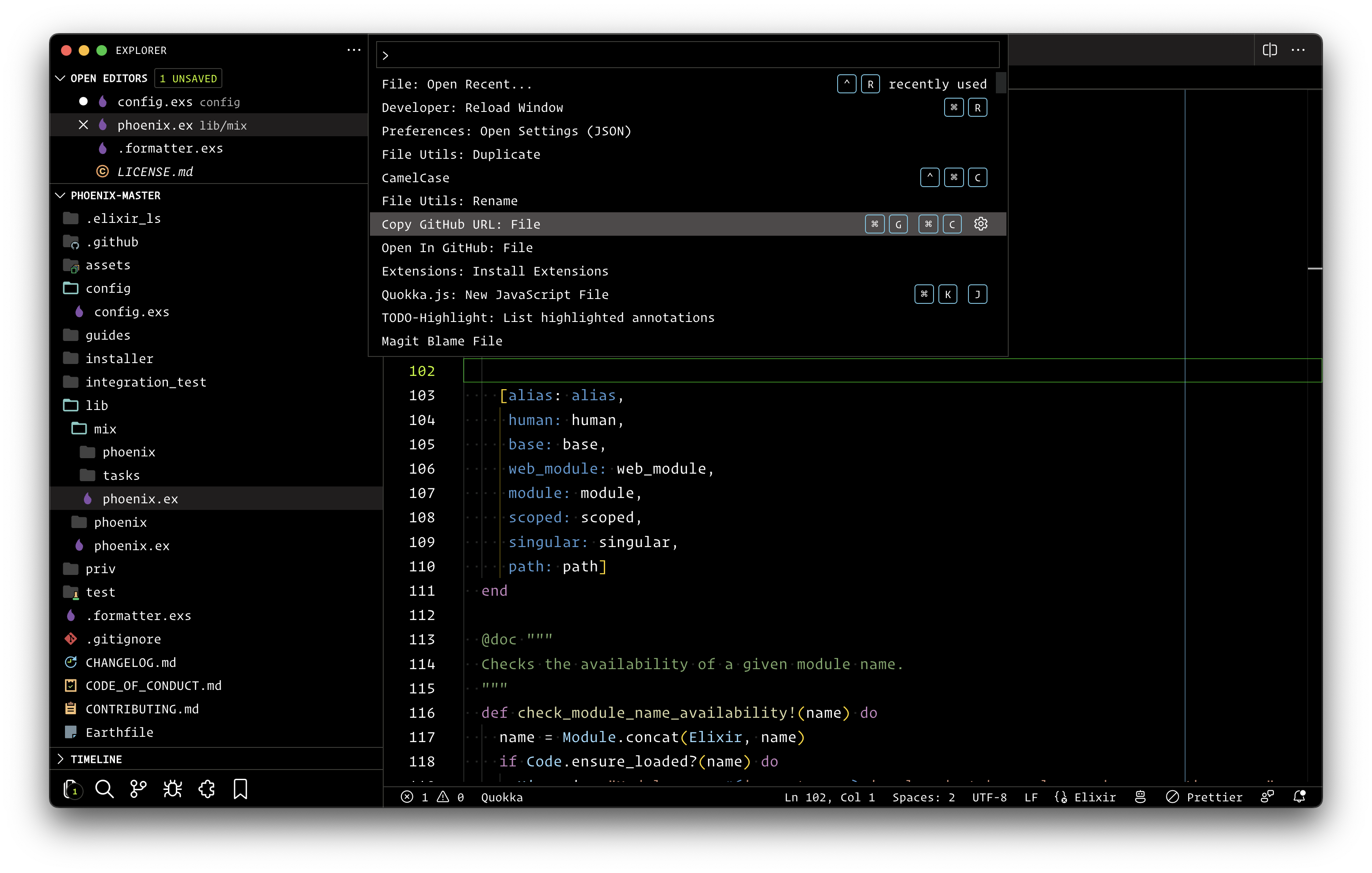Choose File Utils: Duplicate command
Image resolution: width=1372 pixels, height=873 pixels.
pos(688,154)
